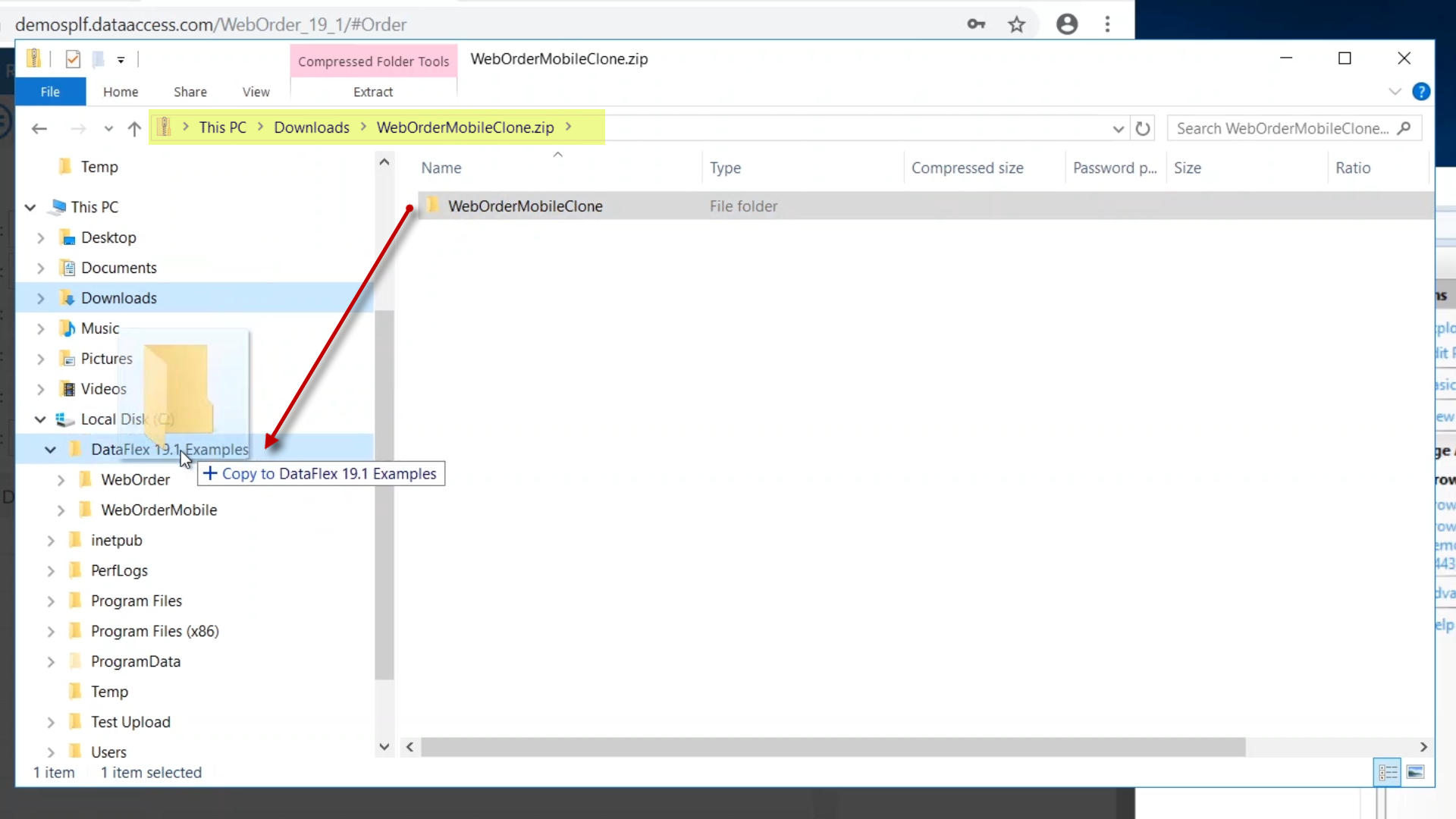Click browser bookmark star icon
The width and height of the screenshot is (1456, 819).
pyautogui.click(x=1016, y=24)
